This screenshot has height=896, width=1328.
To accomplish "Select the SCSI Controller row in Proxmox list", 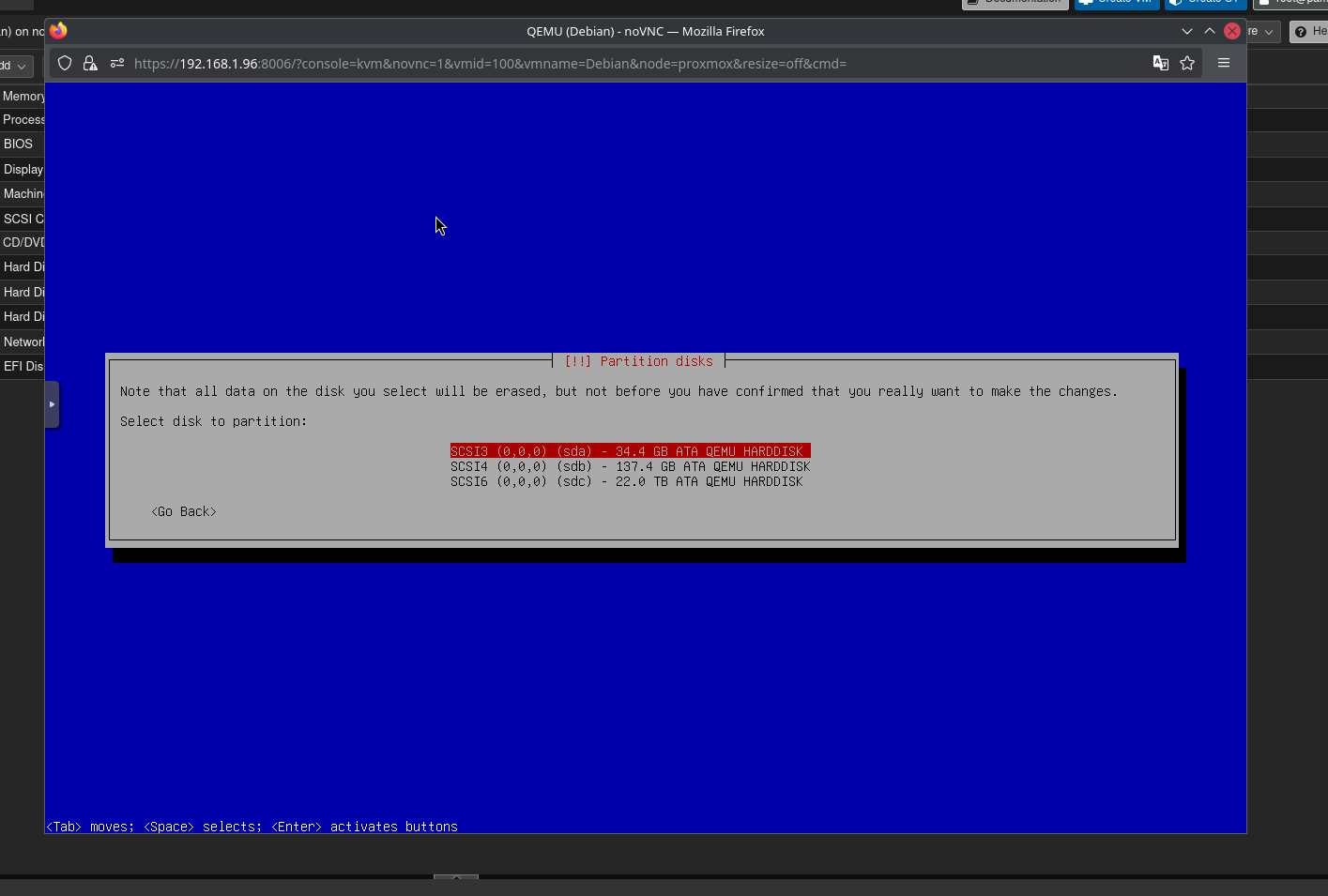I will click(23, 219).
